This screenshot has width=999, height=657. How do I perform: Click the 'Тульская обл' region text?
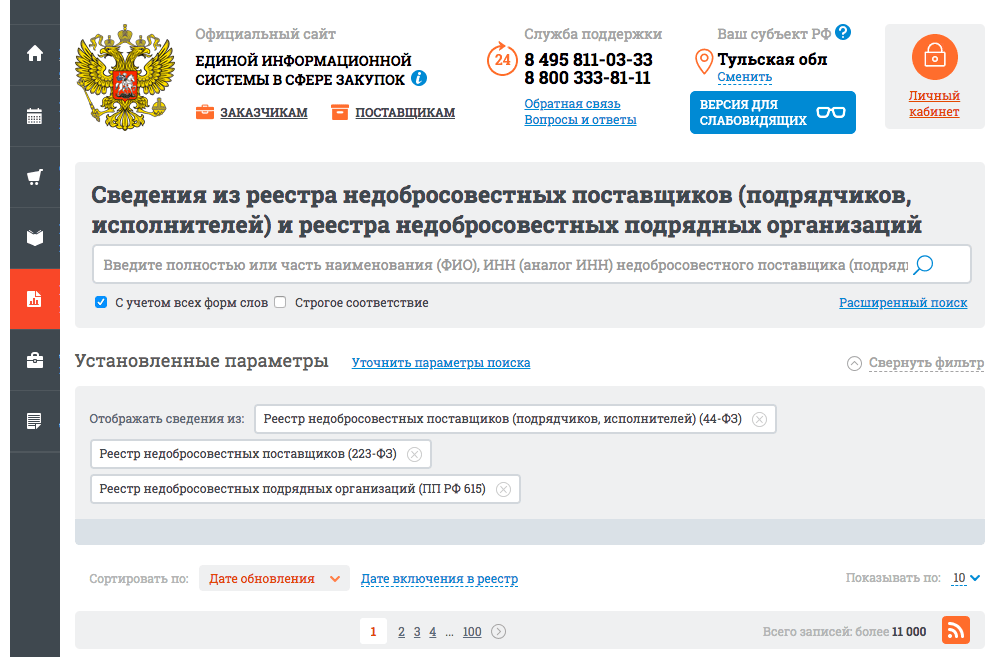coord(772,59)
